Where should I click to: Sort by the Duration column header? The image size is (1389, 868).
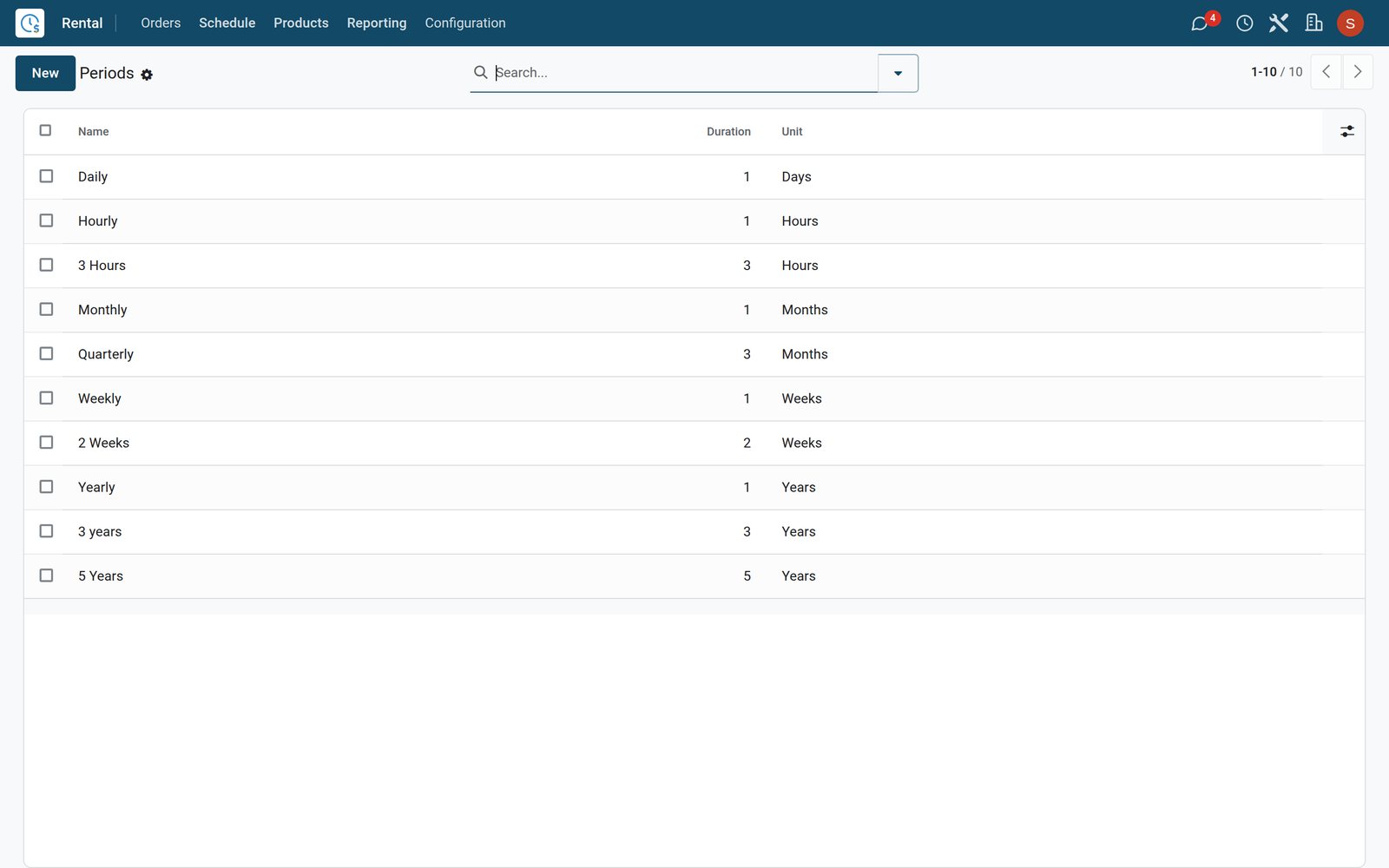[x=728, y=132]
